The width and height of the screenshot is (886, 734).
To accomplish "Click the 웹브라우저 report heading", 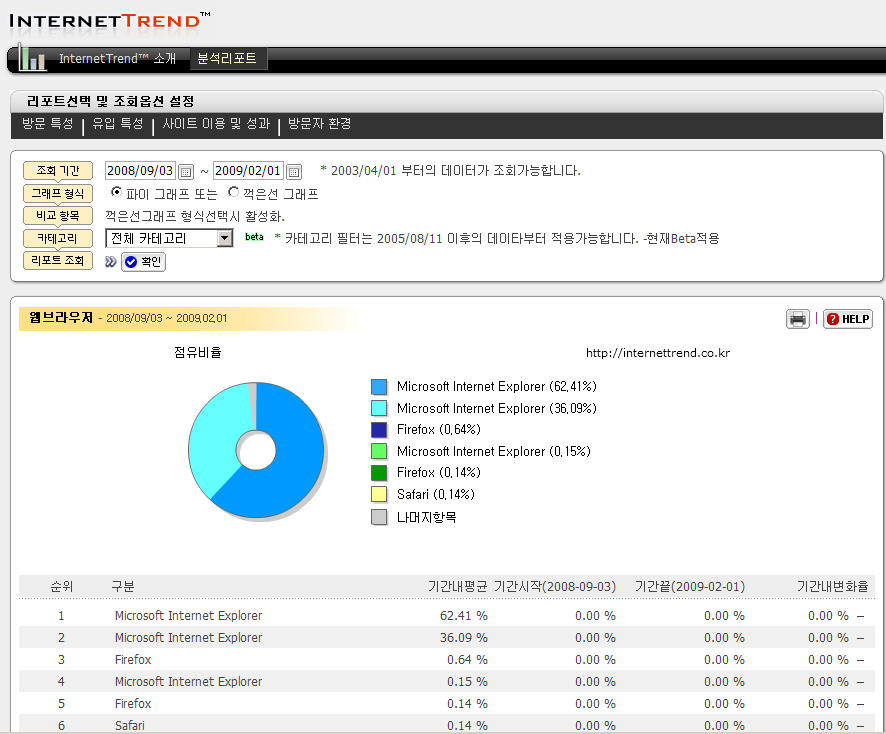I will (x=60, y=318).
